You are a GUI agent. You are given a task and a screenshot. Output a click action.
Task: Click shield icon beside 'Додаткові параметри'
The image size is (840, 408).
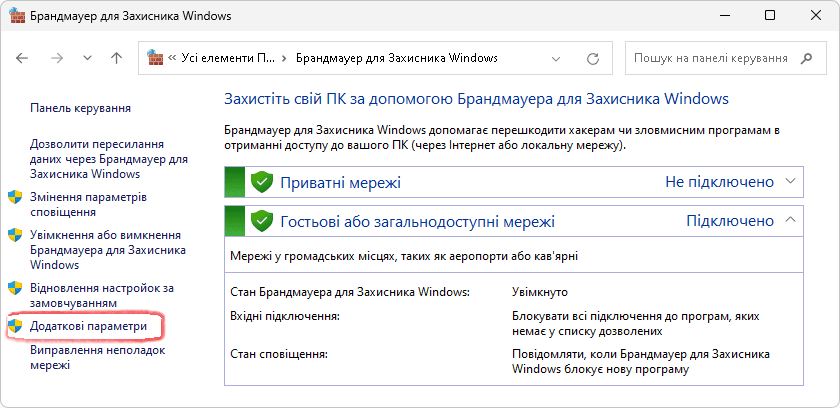click(x=15, y=326)
